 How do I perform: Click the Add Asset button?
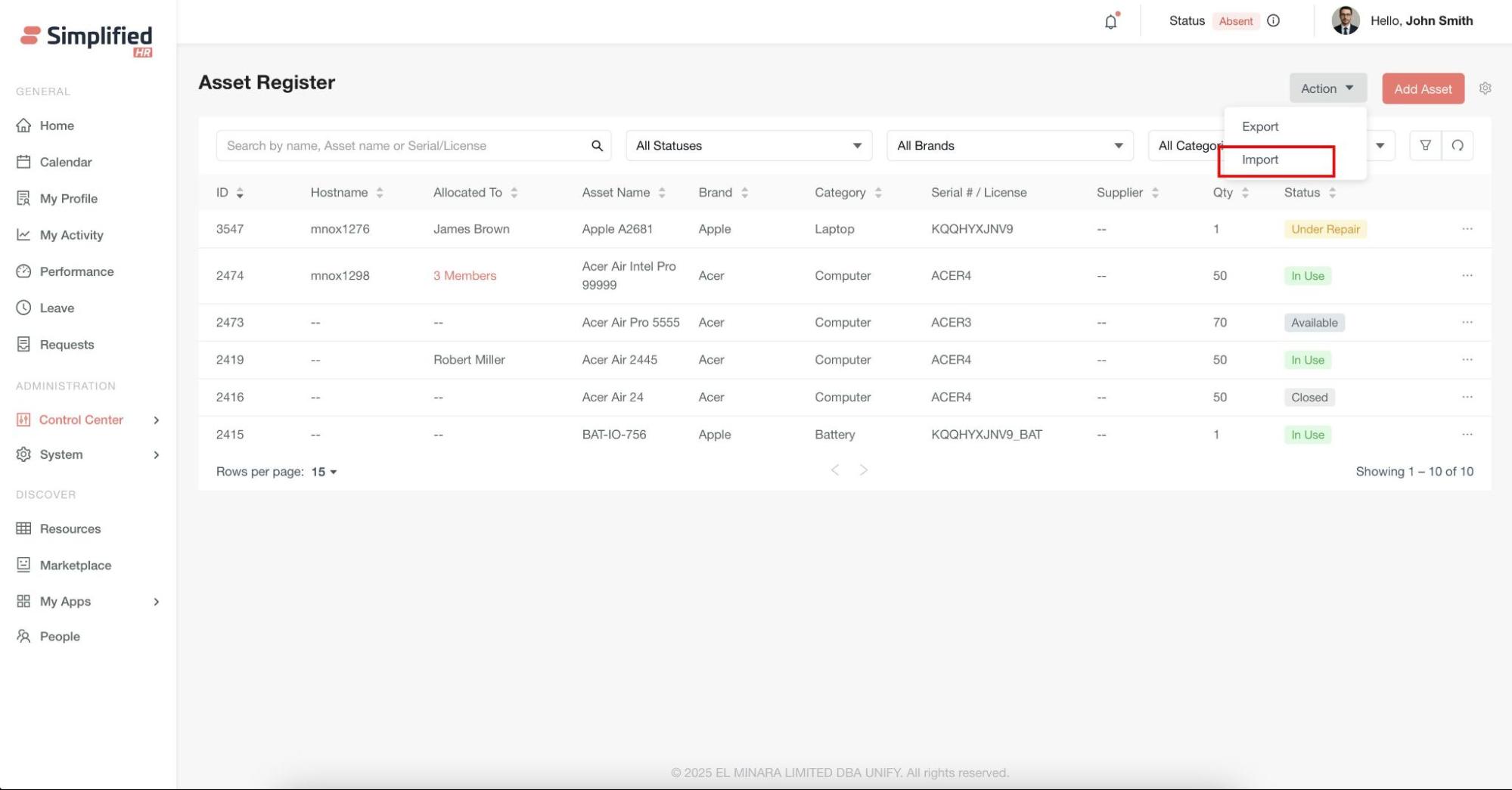(1422, 88)
